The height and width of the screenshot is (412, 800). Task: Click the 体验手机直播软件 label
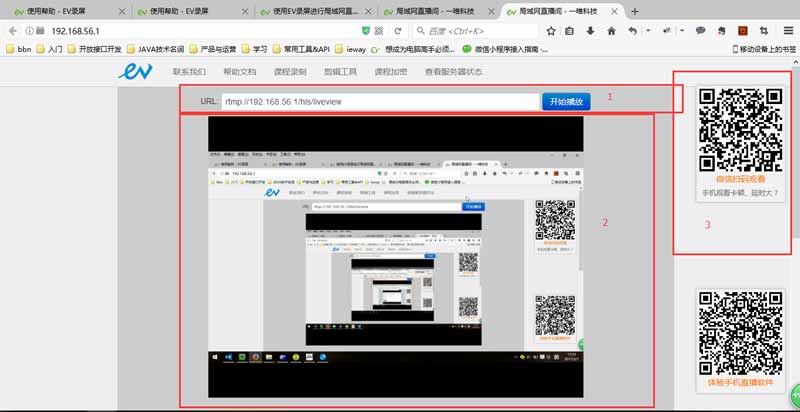pos(740,382)
